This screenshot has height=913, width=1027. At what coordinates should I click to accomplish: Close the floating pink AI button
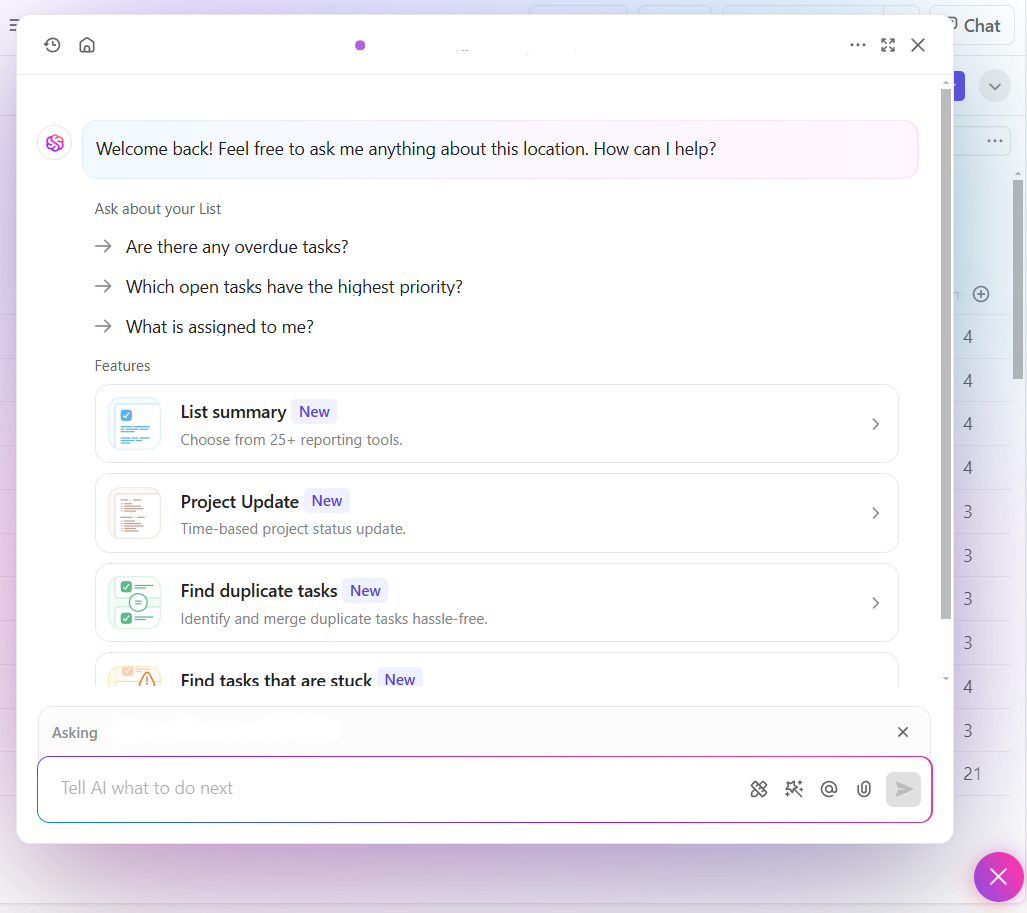pyautogui.click(x=998, y=876)
